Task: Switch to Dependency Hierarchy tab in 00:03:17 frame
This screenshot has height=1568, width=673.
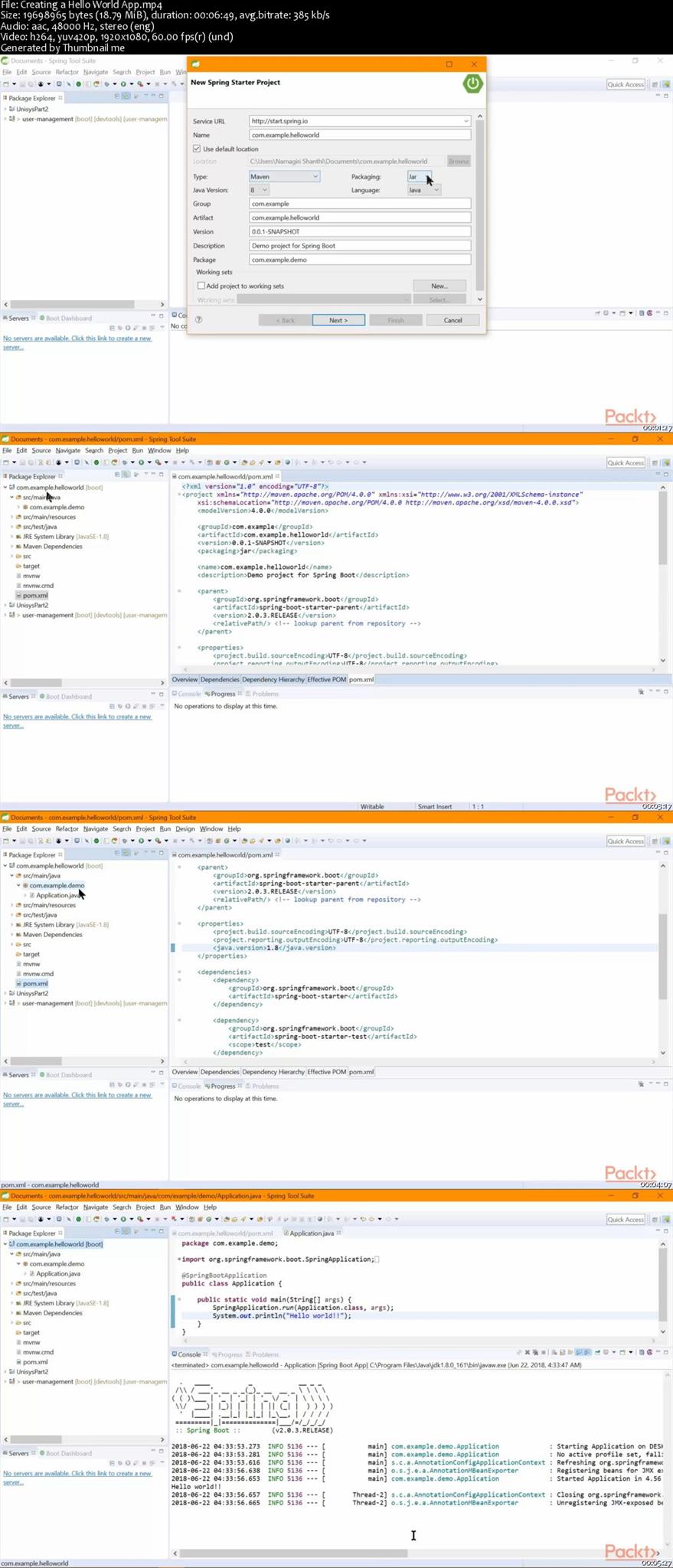Action: pos(273,679)
